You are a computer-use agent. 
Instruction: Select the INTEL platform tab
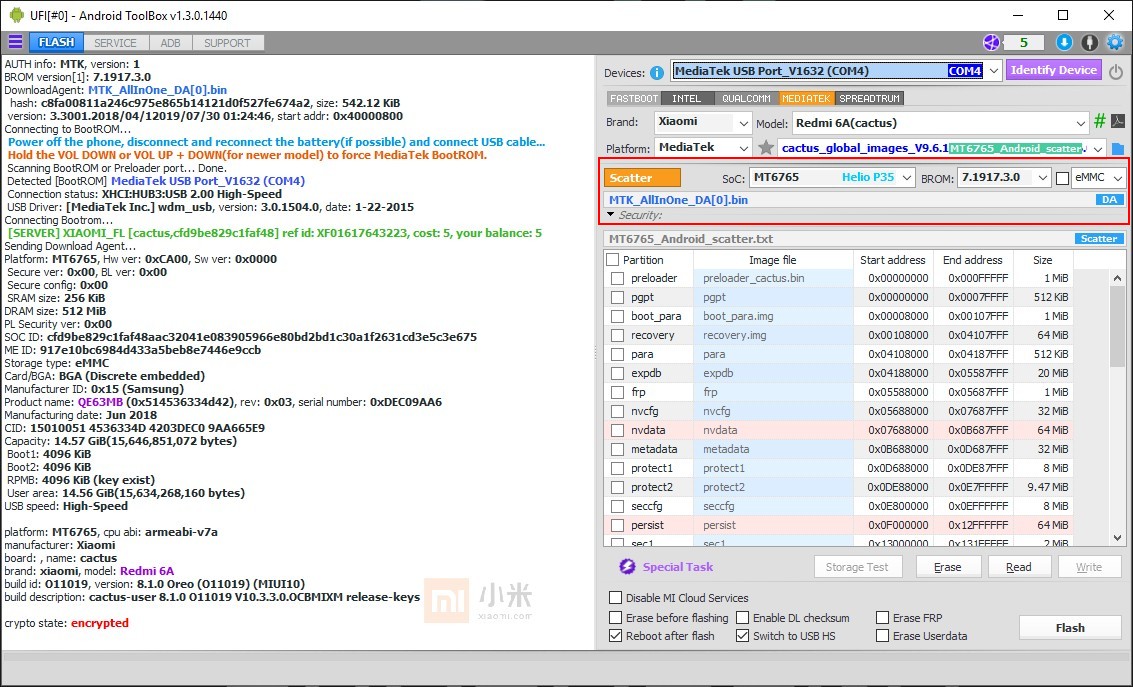pyautogui.click(x=686, y=98)
